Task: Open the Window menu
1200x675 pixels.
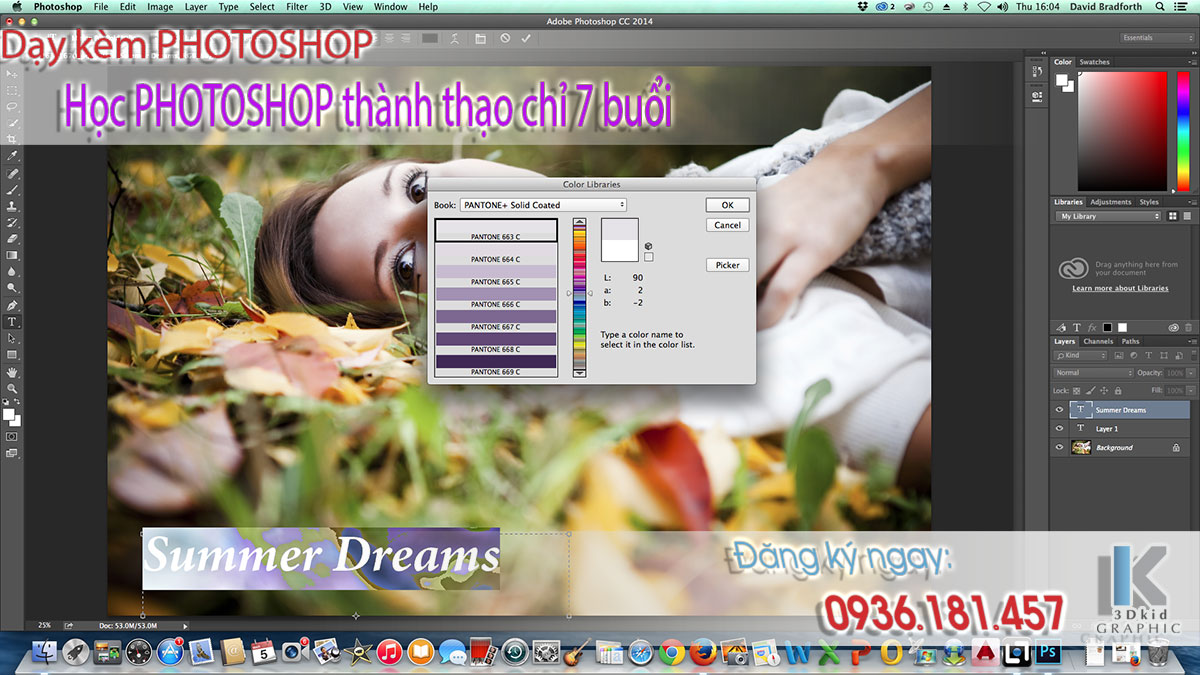Action: pos(390,7)
